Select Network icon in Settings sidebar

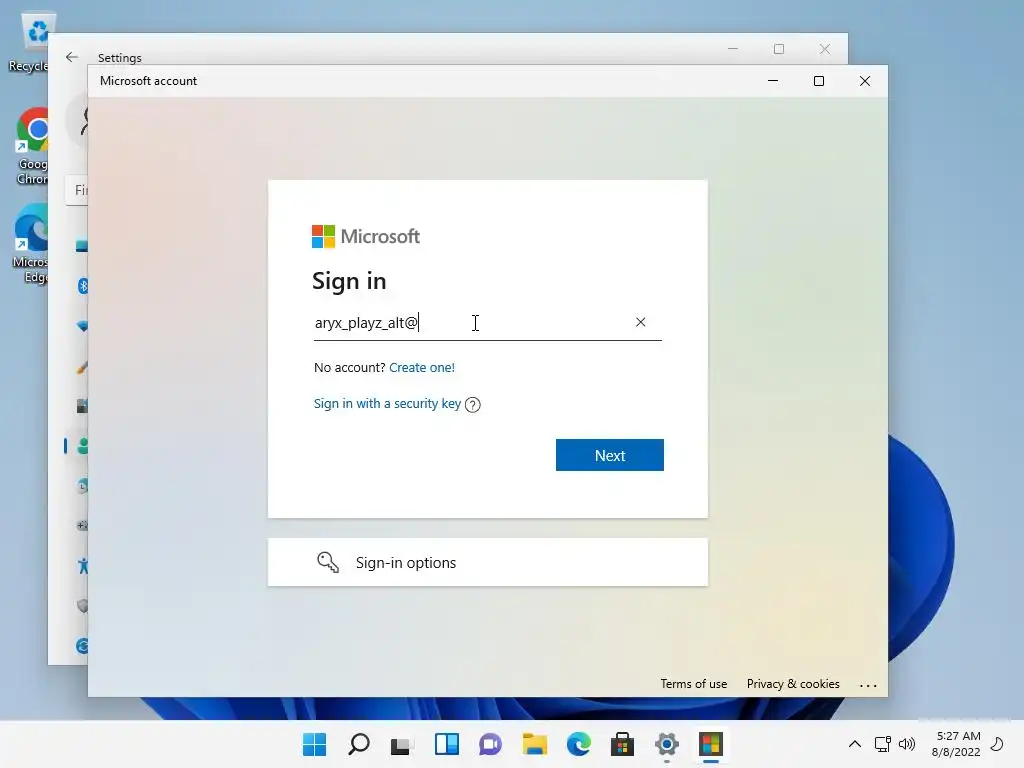(82, 326)
